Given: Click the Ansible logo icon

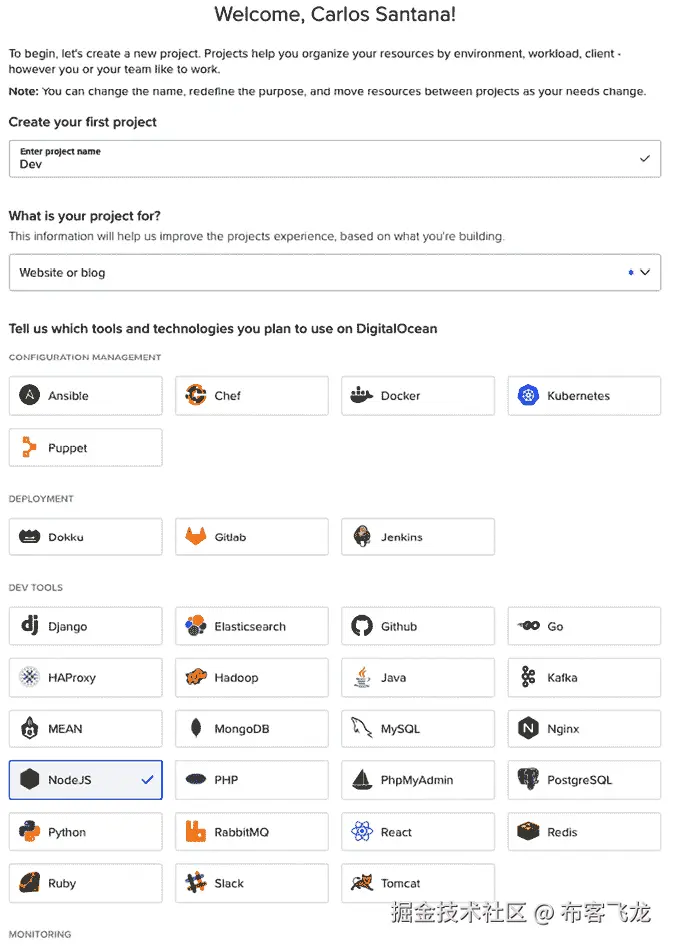Looking at the screenshot, I should [29, 396].
